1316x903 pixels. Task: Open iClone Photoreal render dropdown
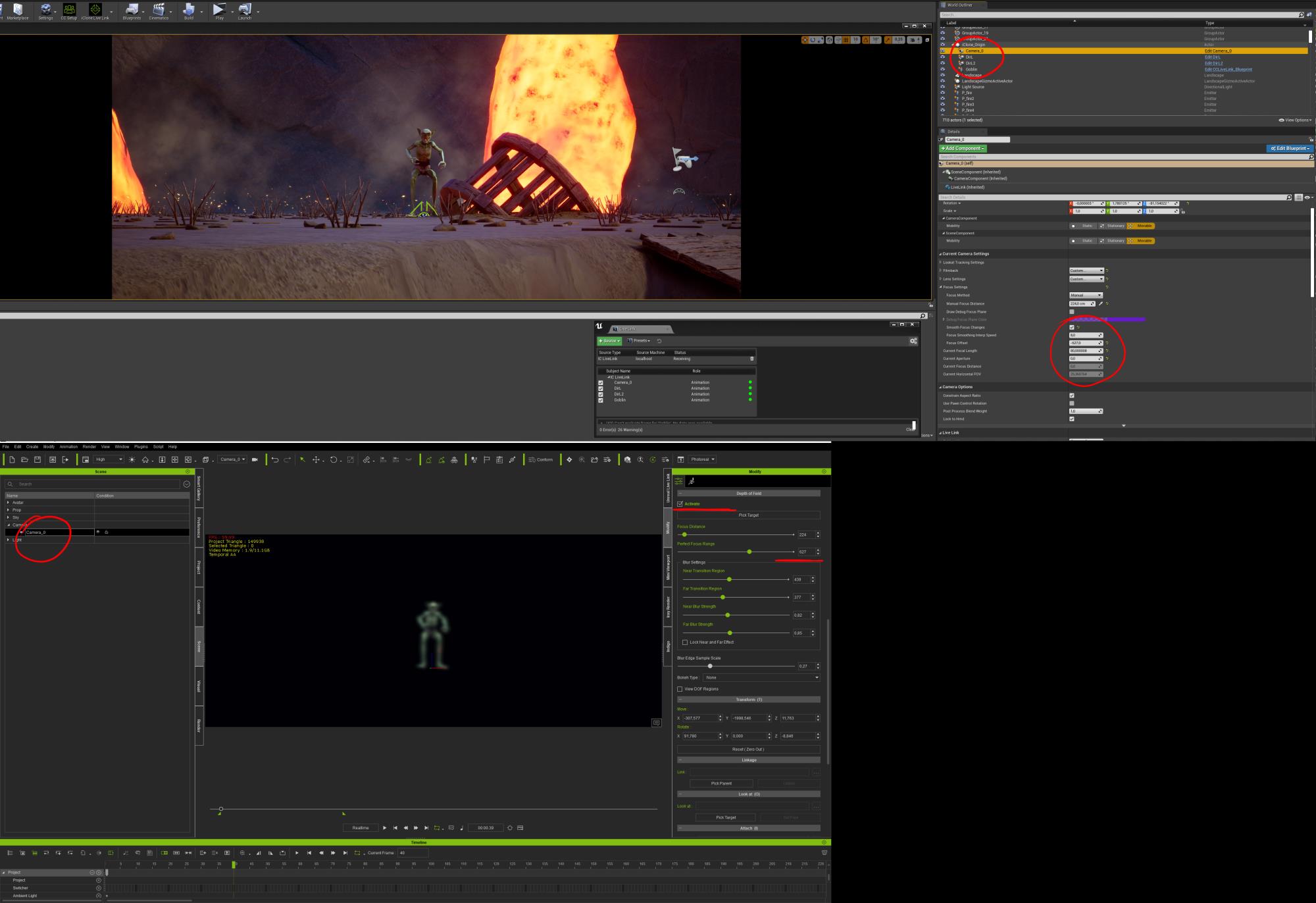(703, 459)
